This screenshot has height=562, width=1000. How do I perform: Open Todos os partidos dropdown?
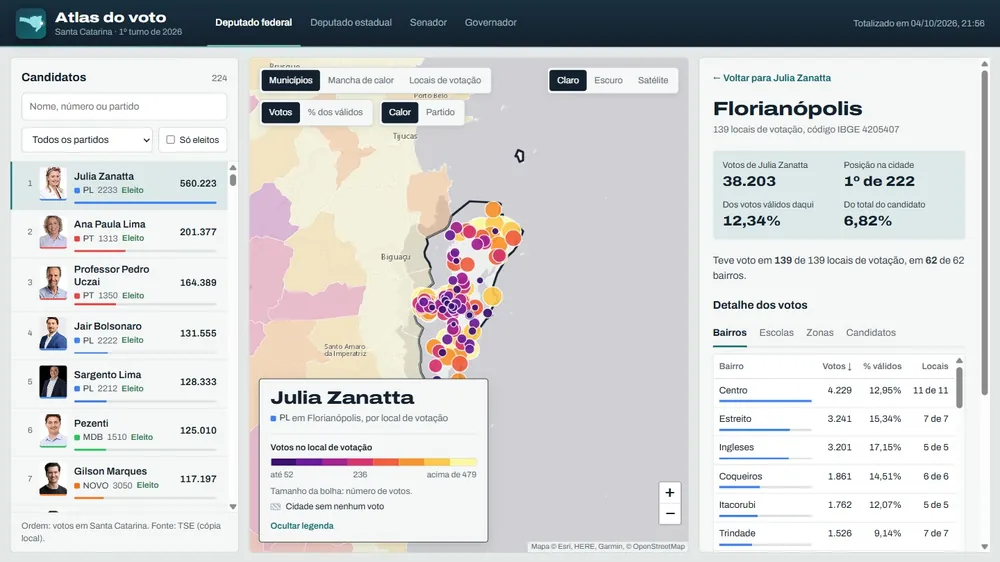click(87, 140)
